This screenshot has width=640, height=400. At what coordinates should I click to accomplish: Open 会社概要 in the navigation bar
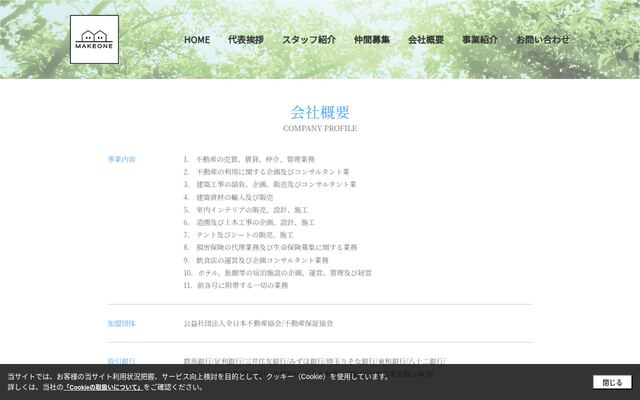click(x=426, y=40)
